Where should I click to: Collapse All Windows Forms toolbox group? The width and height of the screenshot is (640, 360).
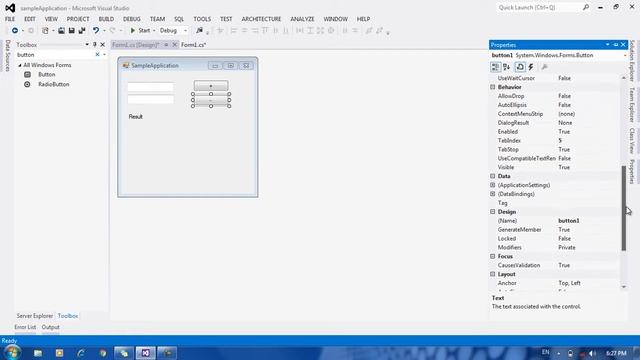point(20,65)
